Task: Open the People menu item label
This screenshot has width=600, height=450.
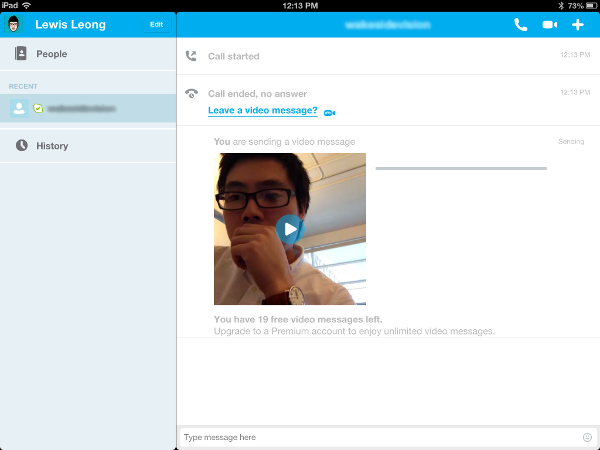Action: 52,54
